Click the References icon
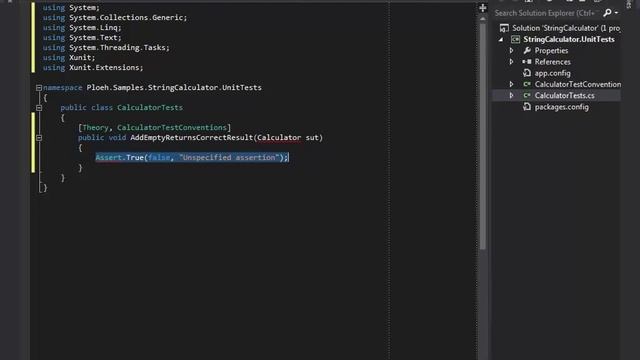 click(527, 62)
